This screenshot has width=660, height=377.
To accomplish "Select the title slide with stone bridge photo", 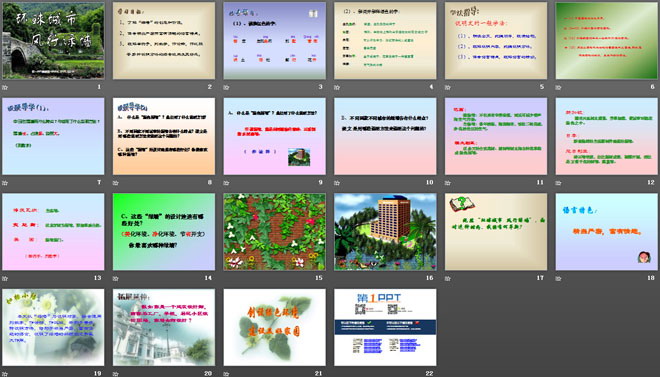I will tap(53, 40).
